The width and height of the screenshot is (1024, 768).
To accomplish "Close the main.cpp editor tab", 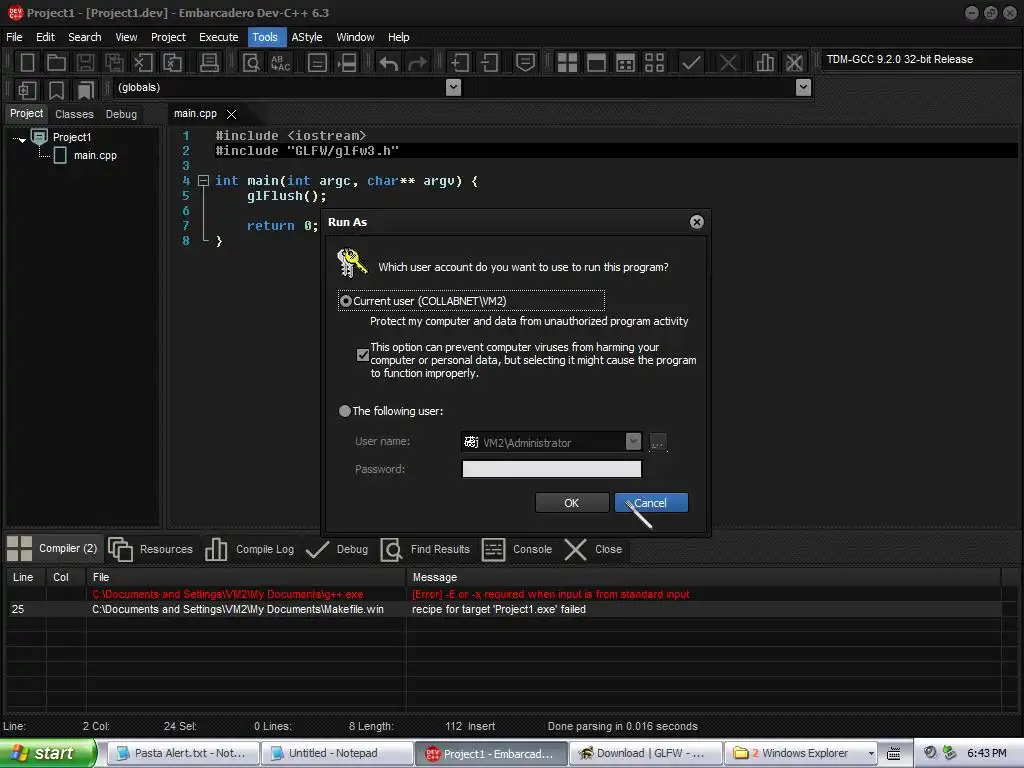I will 231,114.
